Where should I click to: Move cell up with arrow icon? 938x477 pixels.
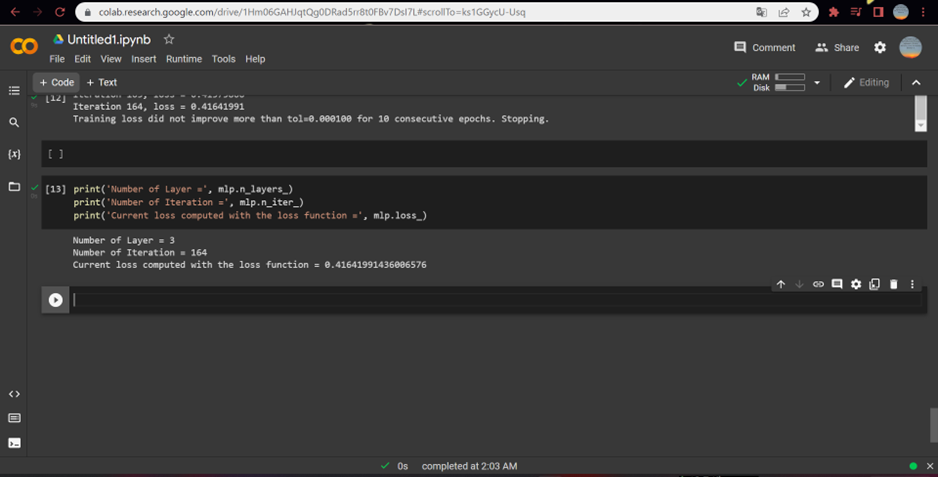click(x=781, y=284)
